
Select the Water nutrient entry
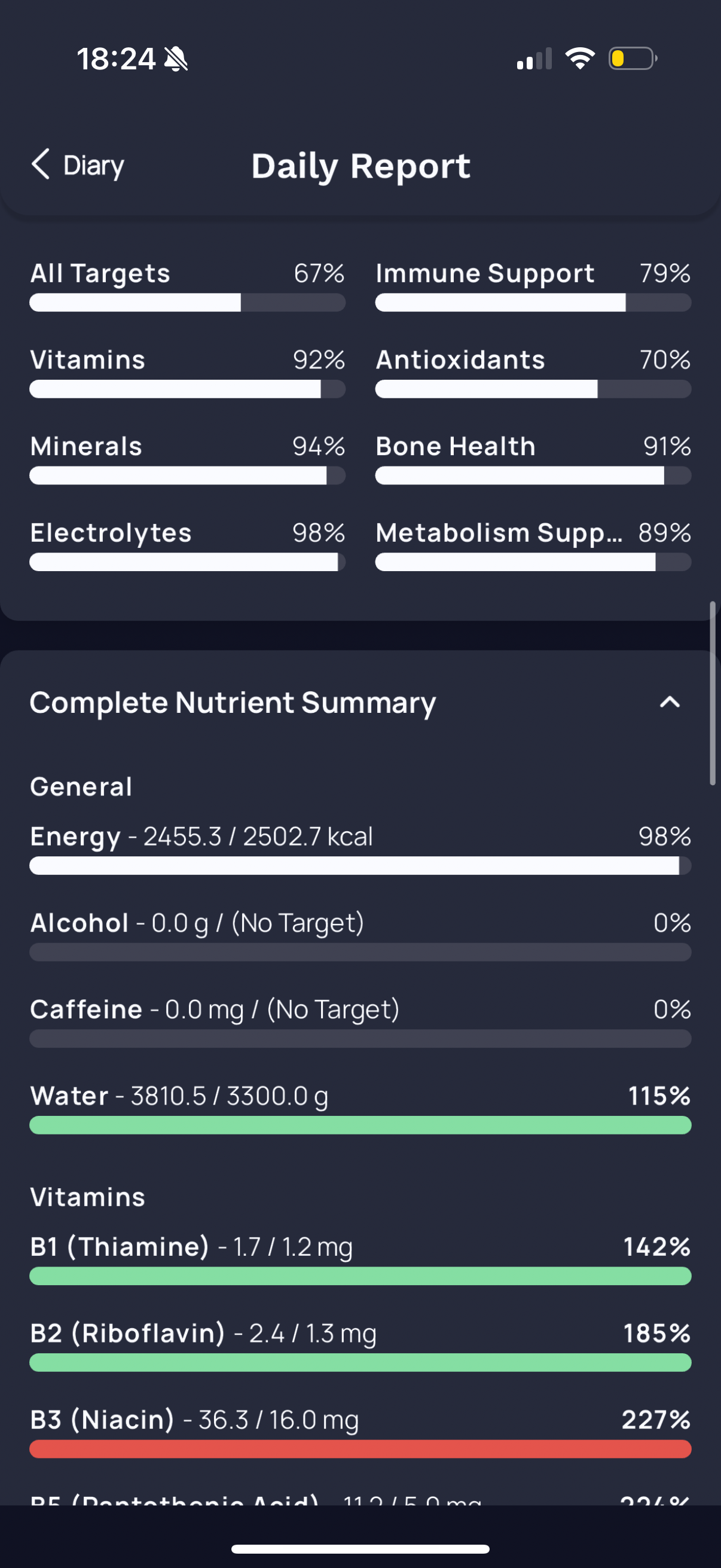coord(360,1108)
